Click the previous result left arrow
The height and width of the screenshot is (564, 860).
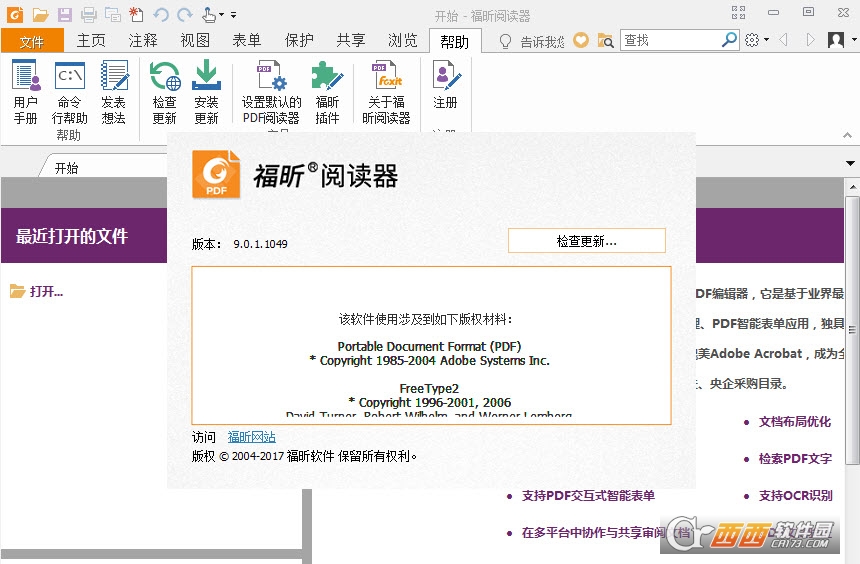pyautogui.click(x=783, y=40)
